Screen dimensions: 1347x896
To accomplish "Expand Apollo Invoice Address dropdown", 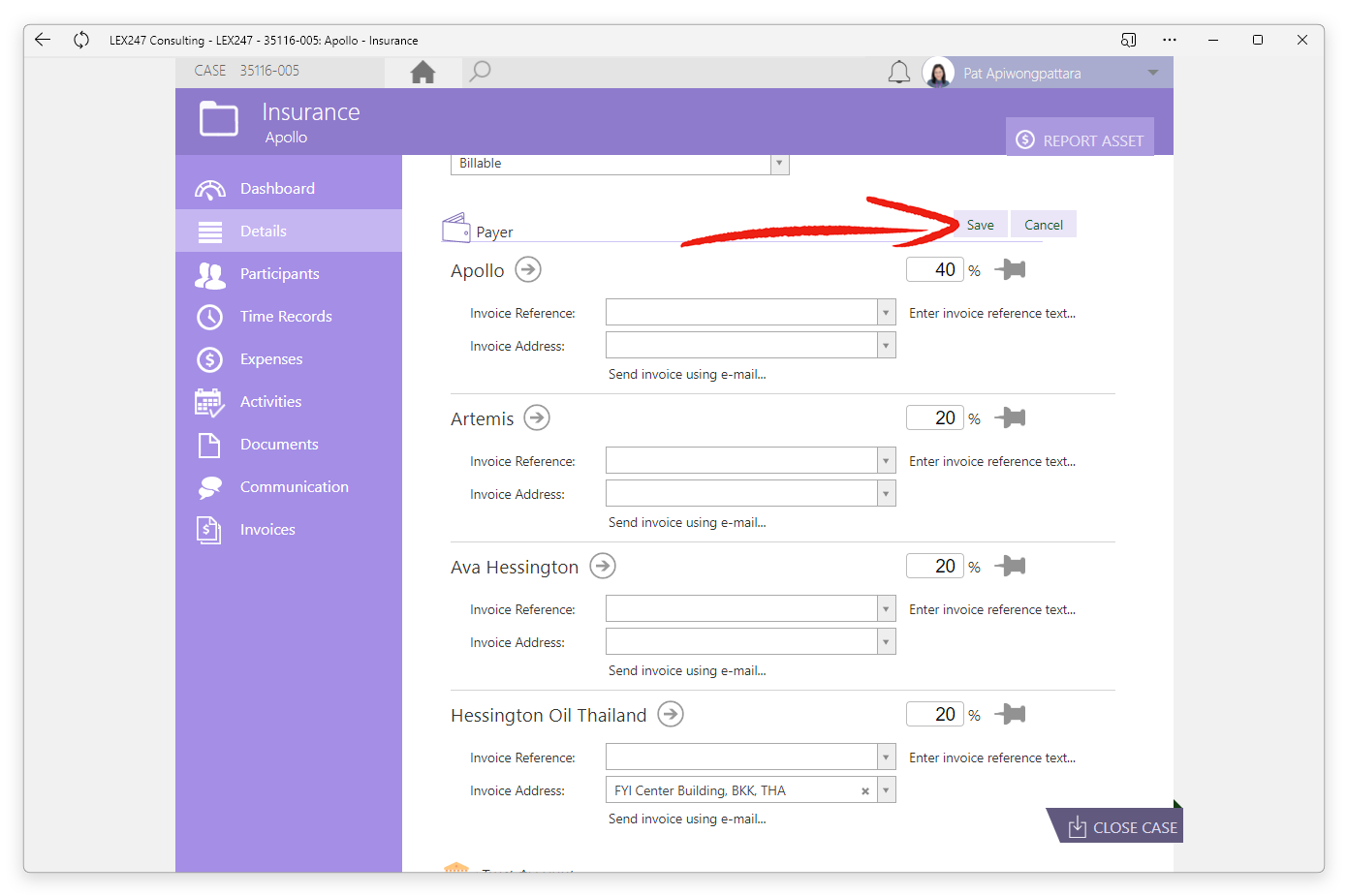I will tap(886, 345).
